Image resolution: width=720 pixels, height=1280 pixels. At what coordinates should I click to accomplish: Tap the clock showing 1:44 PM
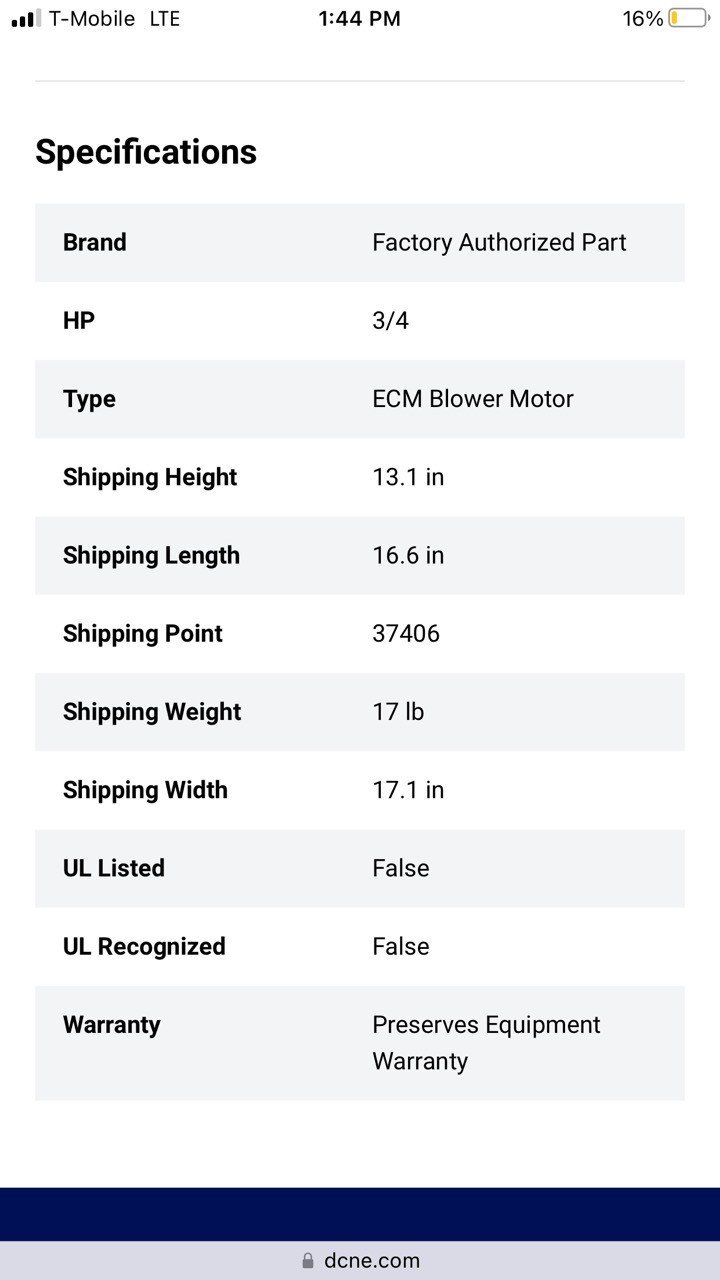coord(358,17)
